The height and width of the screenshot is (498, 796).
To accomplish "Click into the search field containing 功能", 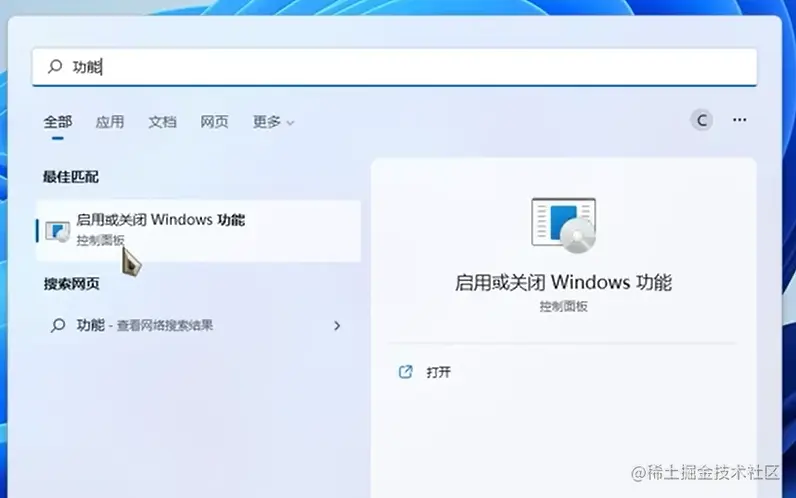I will 394,67.
